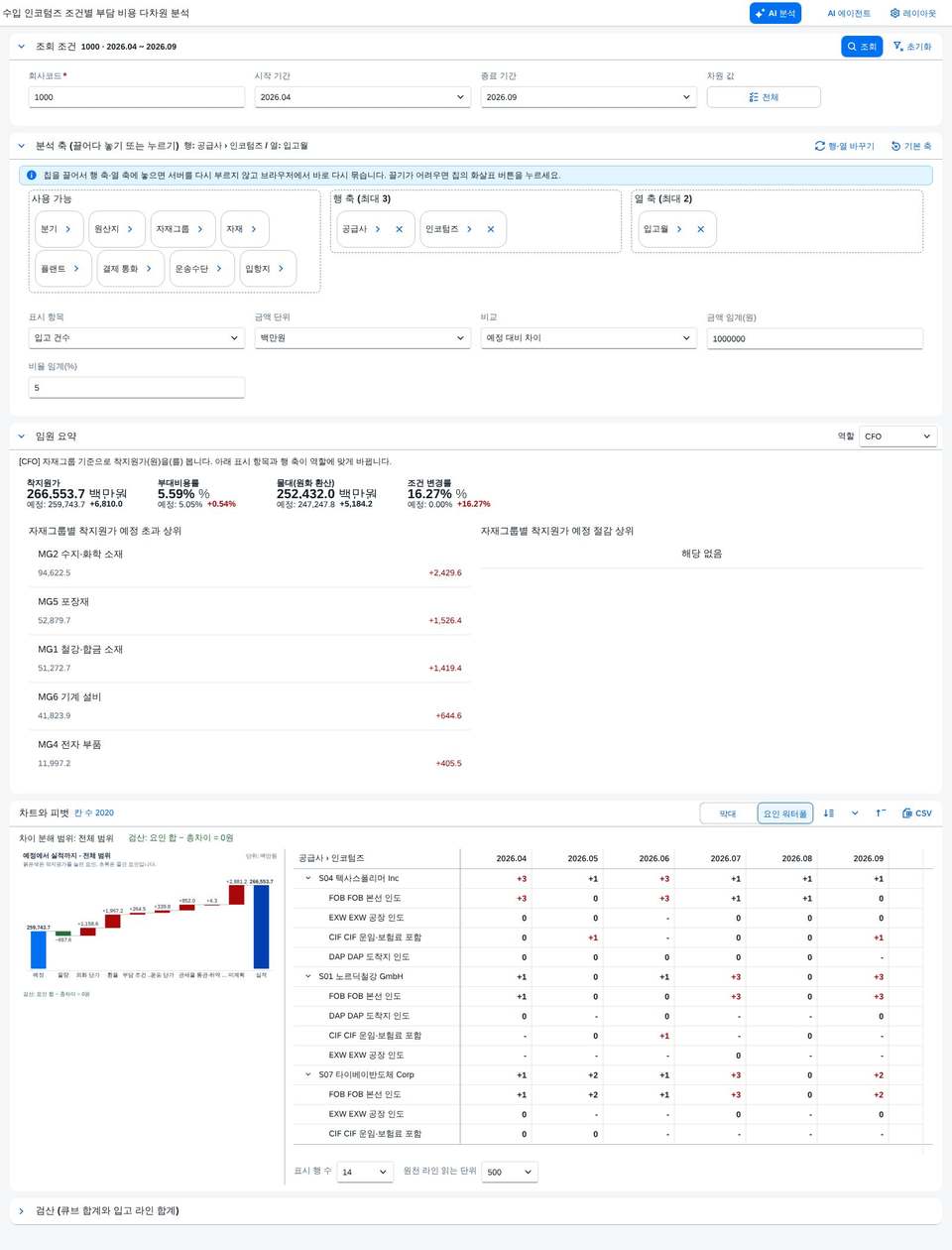This screenshot has width=952, height=1250.
Task: Click the arrow on the 자재그룹 chip
Action: pyautogui.click(x=200, y=229)
